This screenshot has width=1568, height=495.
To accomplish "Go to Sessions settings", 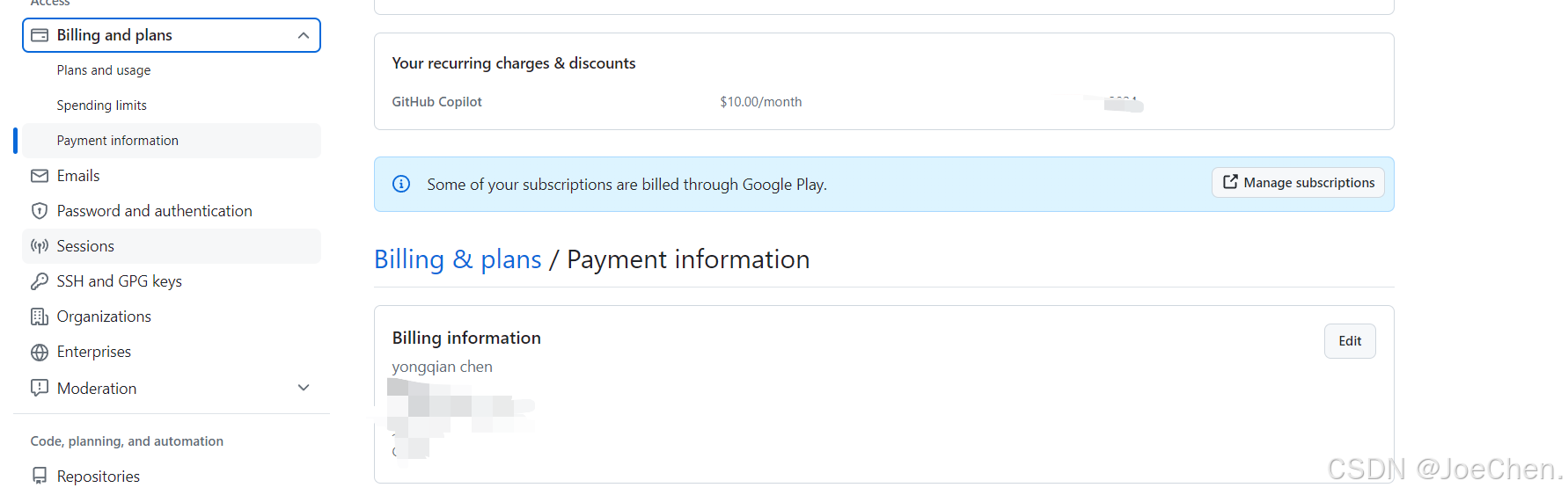I will coord(172,246).
